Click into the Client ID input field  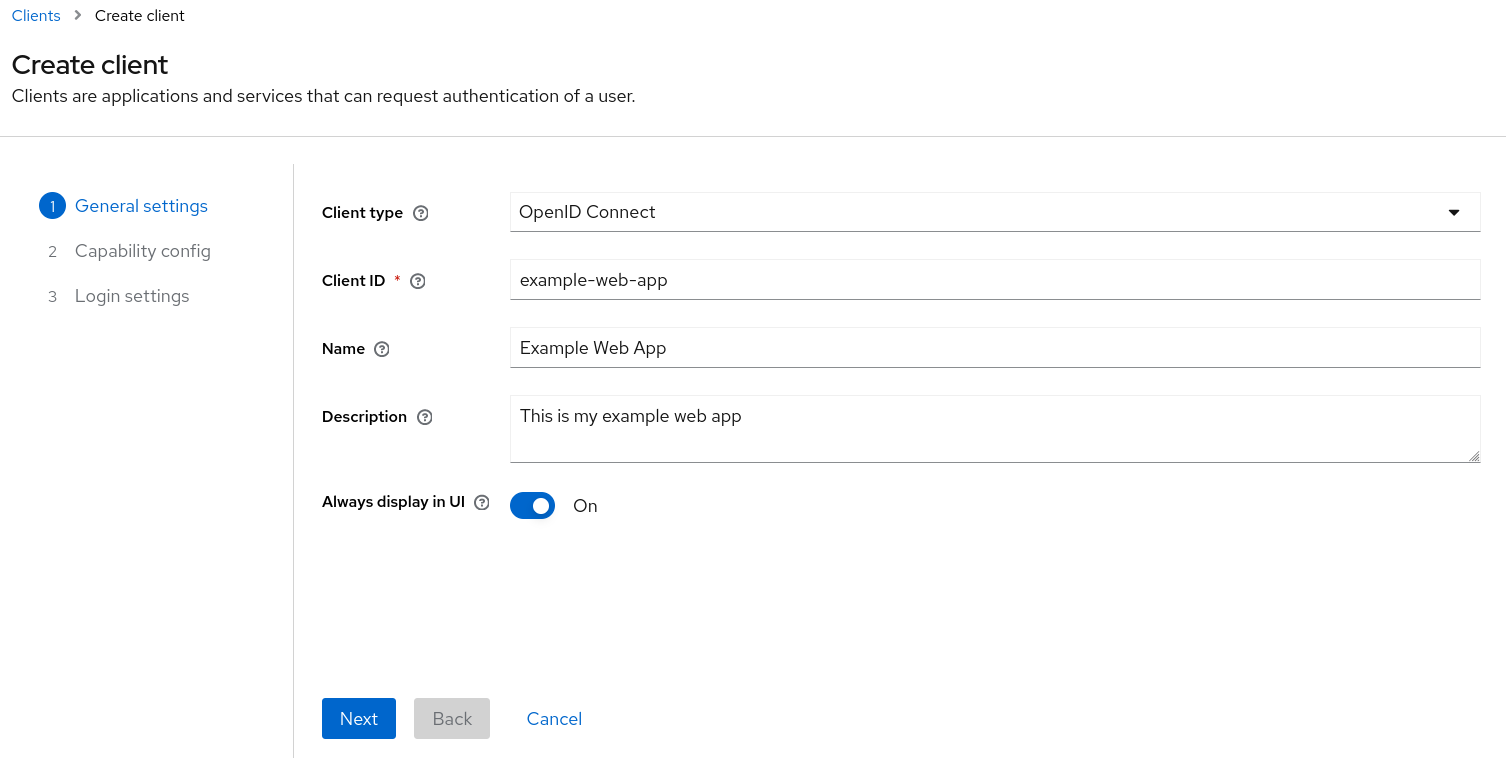994,280
